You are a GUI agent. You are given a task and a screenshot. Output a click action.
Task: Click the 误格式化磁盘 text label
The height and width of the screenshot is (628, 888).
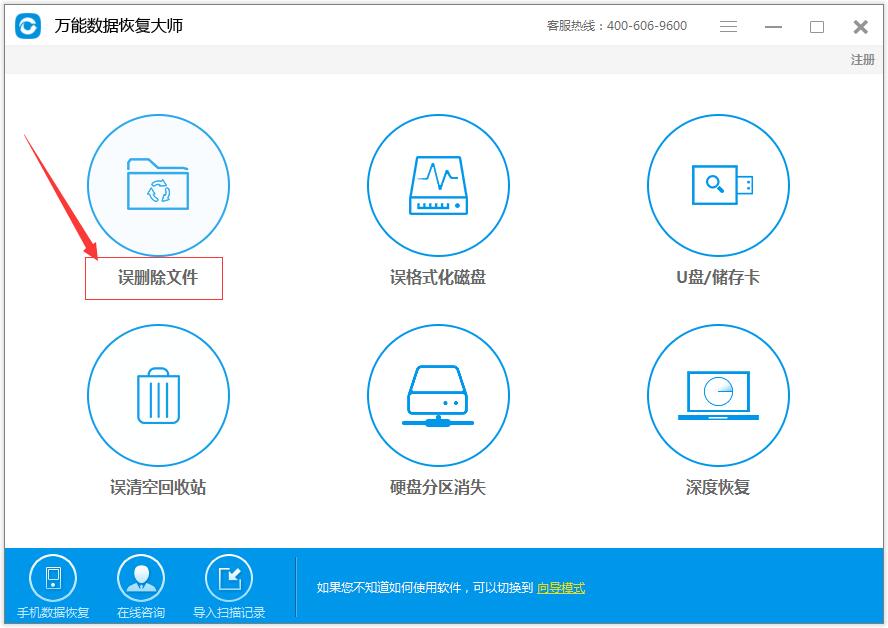438,278
